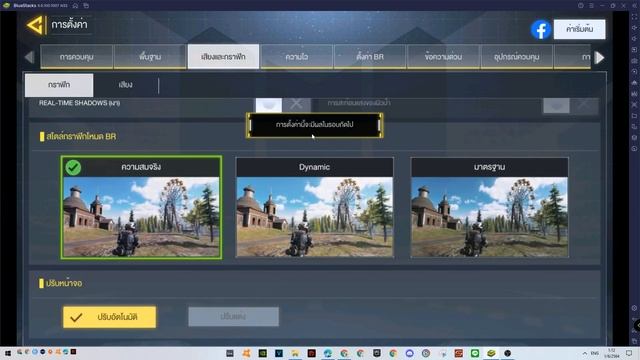Click the มาตรฐาน style preview image
The width and height of the screenshot is (640, 360).
(489, 217)
